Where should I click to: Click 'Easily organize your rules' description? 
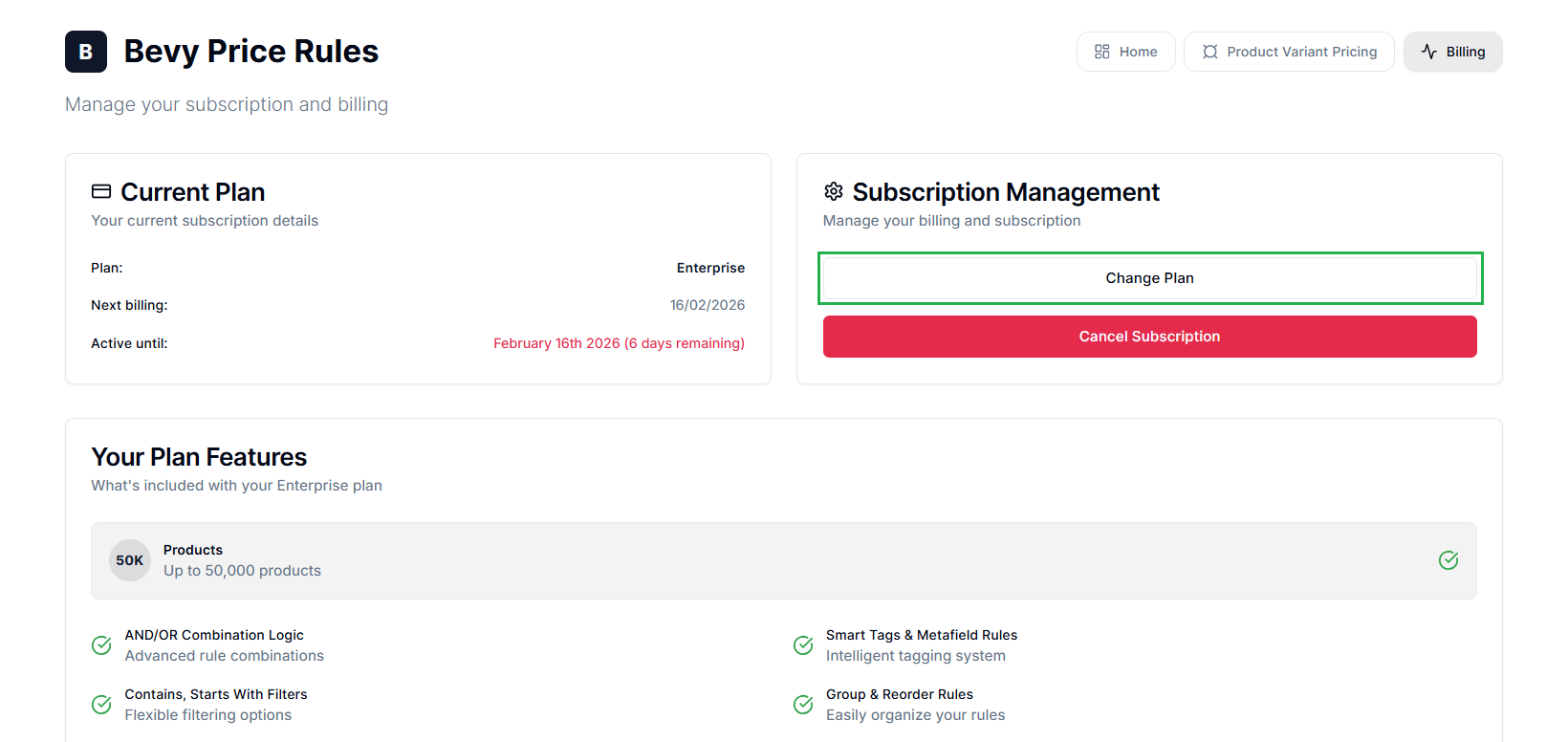tap(916, 715)
